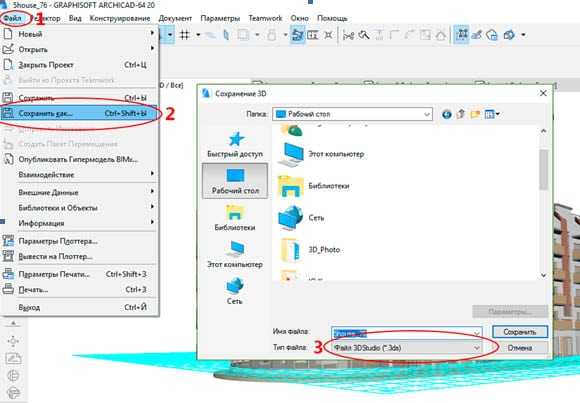Choose Открыть in the File menu
580x403 pixels.
(x=79, y=49)
